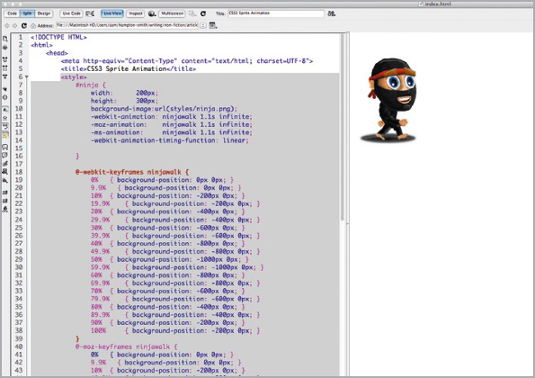
Task: Go forward with the address bar arrow
Action: 15,26
